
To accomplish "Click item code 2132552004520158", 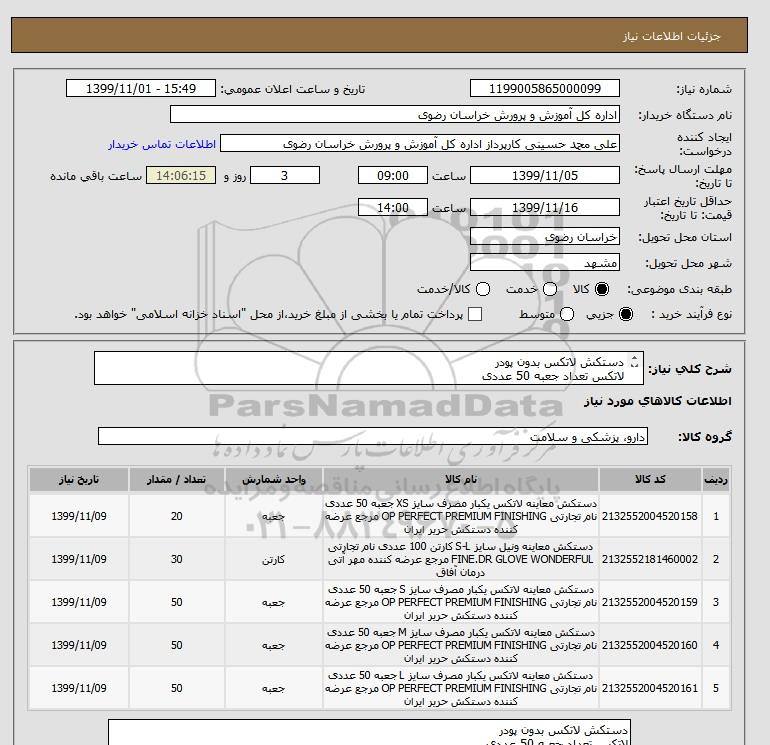I will click(650, 516).
